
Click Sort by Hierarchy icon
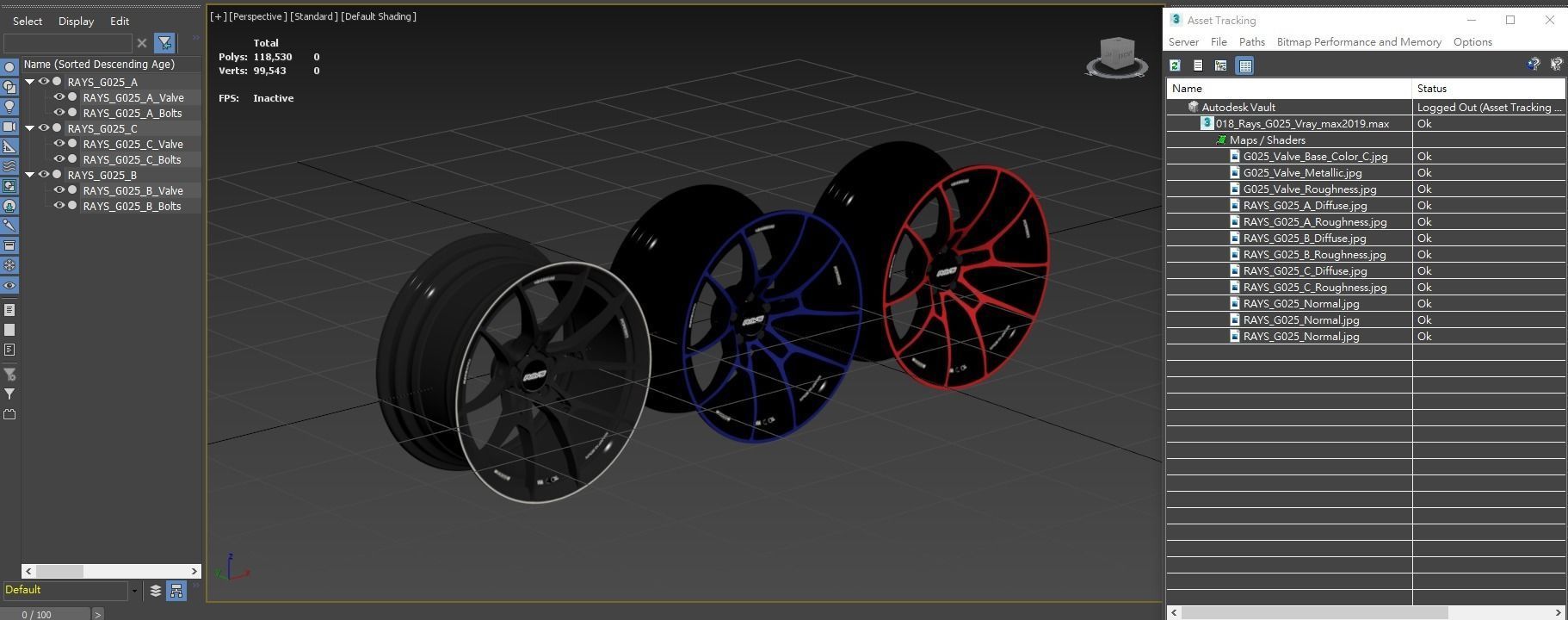point(176,591)
